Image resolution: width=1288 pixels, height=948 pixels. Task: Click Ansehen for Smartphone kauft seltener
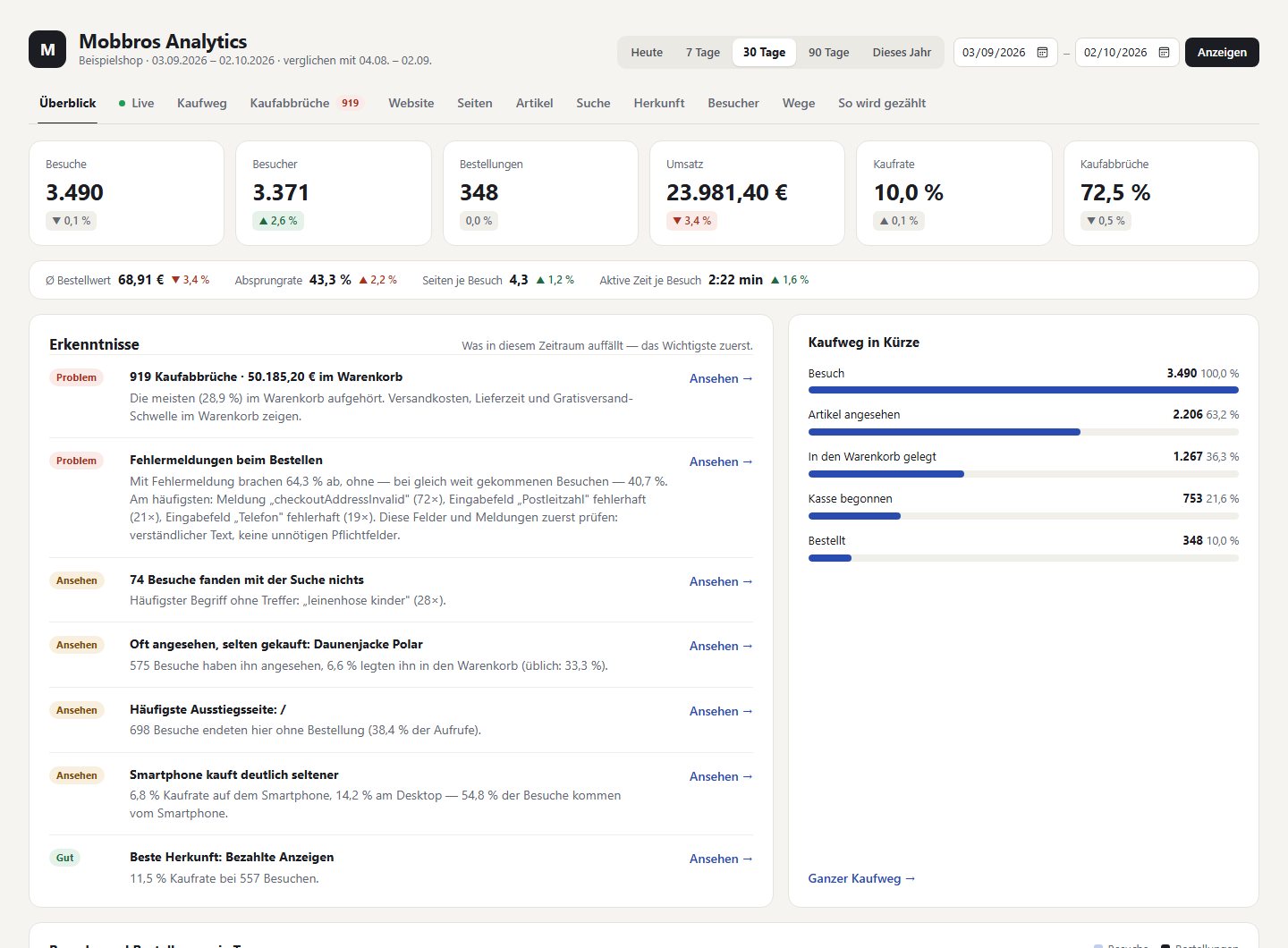point(721,776)
